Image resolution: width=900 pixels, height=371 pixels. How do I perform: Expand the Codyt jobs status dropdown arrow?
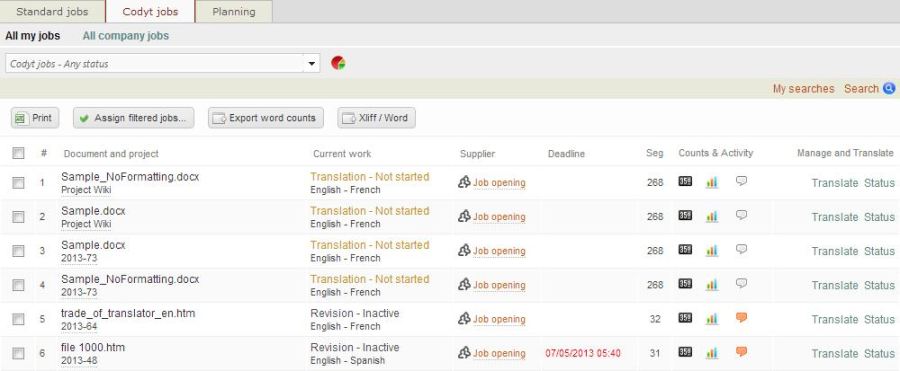(312, 63)
